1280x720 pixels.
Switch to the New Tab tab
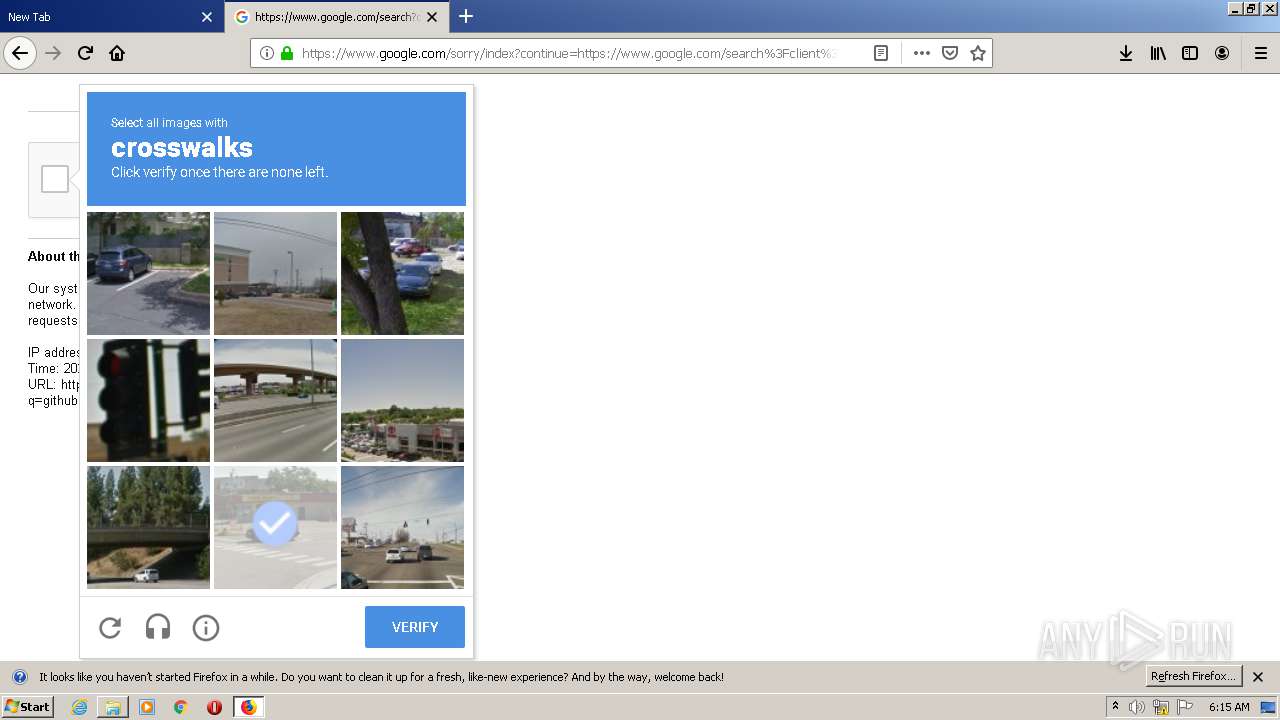point(110,17)
